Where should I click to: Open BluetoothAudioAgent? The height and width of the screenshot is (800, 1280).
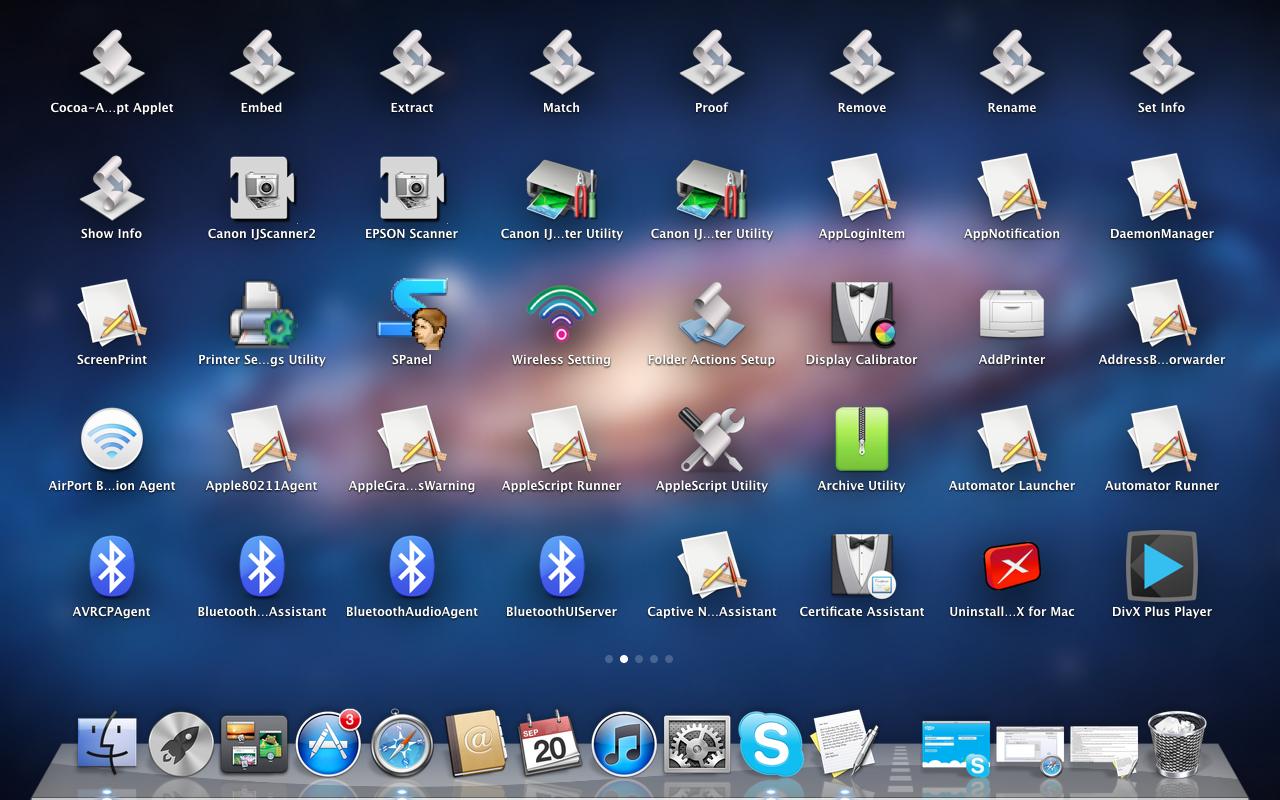coord(412,566)
